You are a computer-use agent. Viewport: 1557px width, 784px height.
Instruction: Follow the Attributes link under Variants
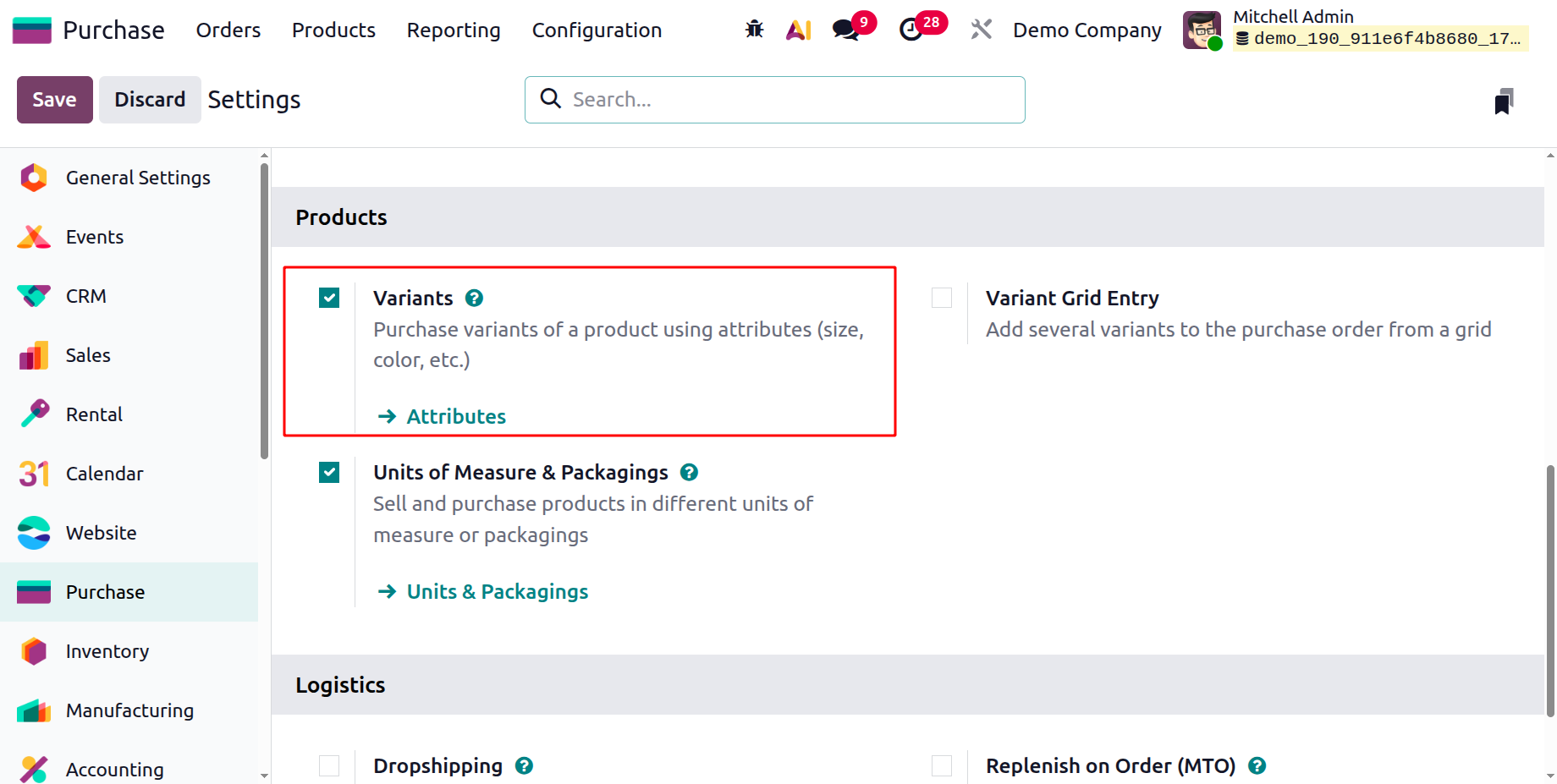tap(455, 416)
